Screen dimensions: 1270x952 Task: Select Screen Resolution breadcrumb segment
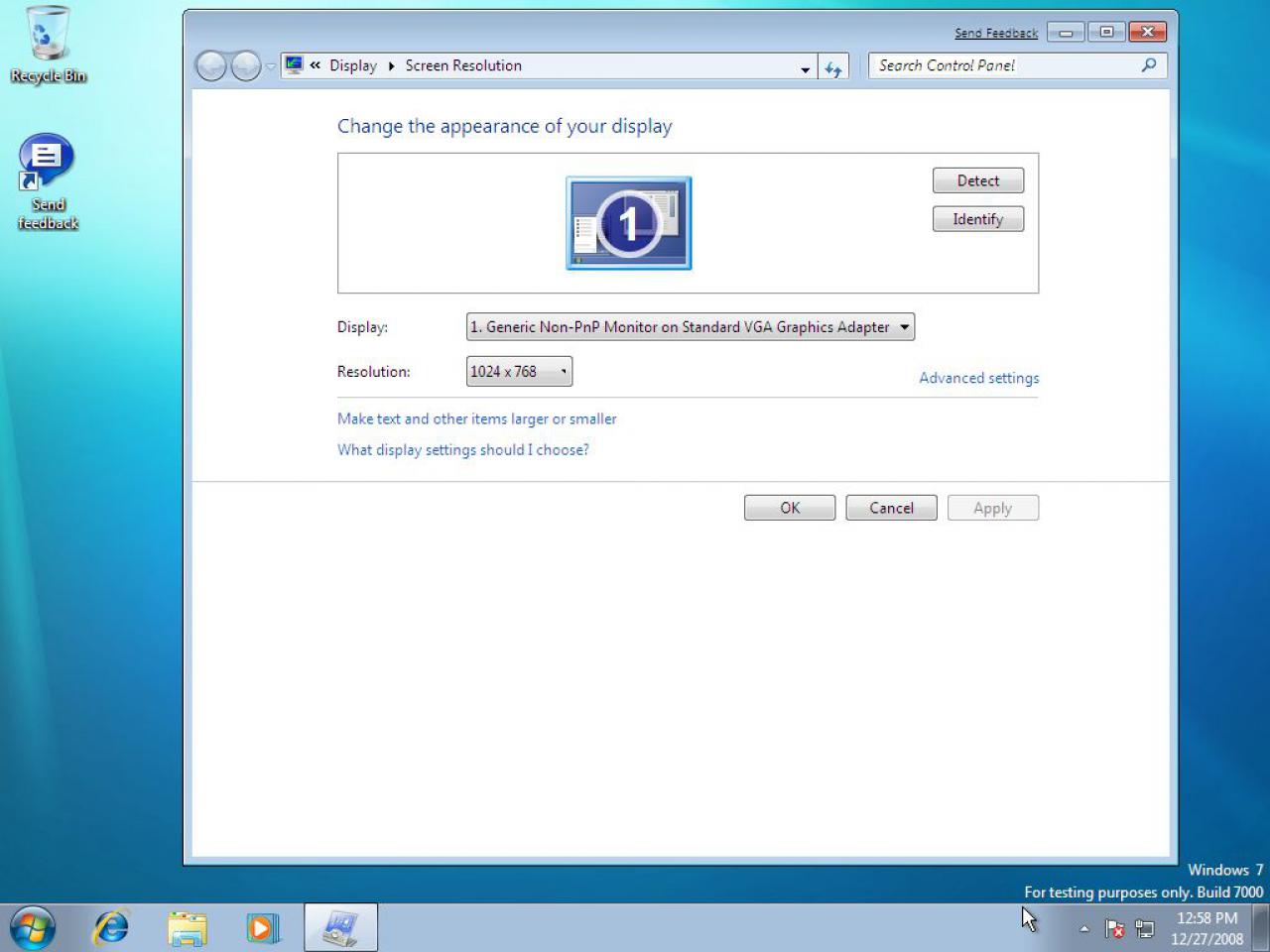(x=463, y=65)
